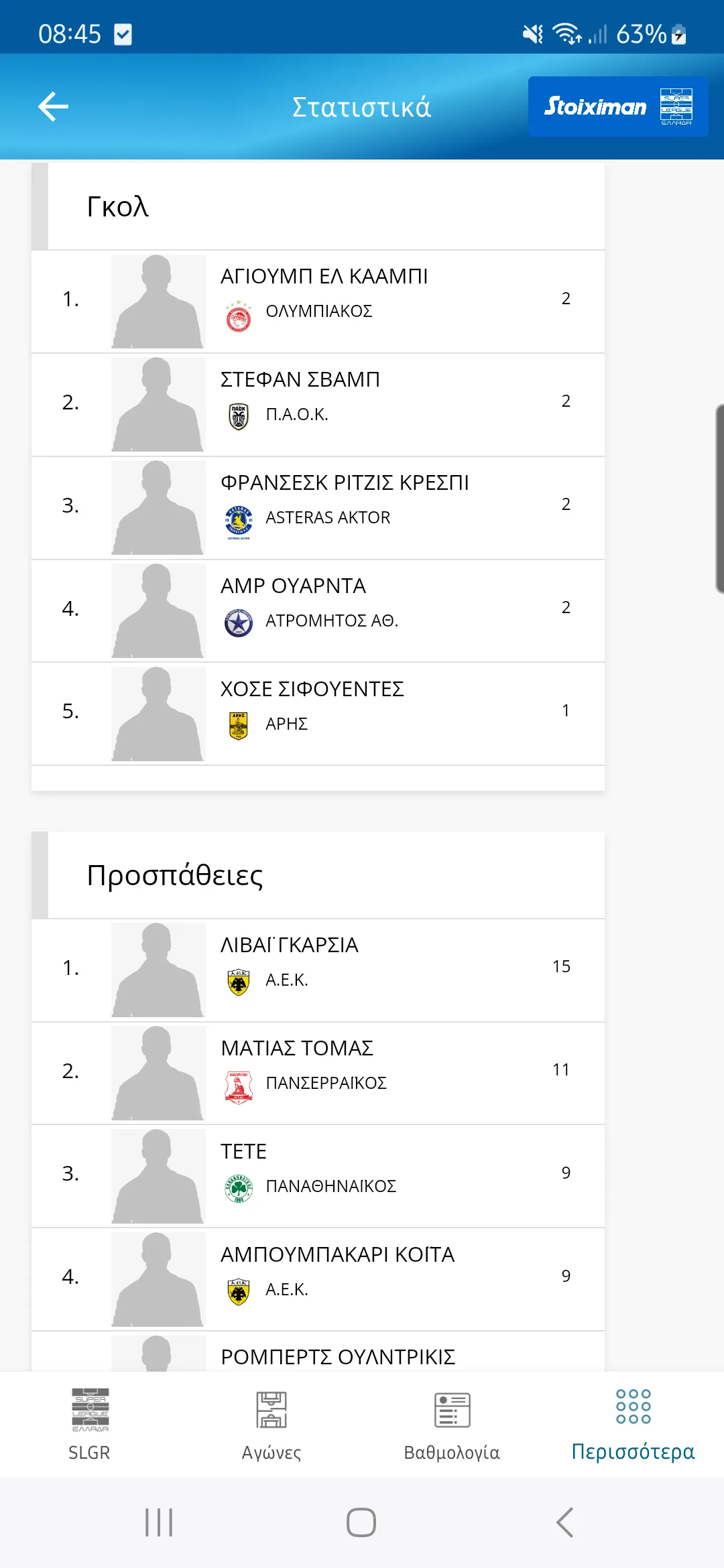Image resolution: width=724 pixels, height=1568 pixels.
Task: Open the Αγώνες tab
Action: pos(271,1424)
